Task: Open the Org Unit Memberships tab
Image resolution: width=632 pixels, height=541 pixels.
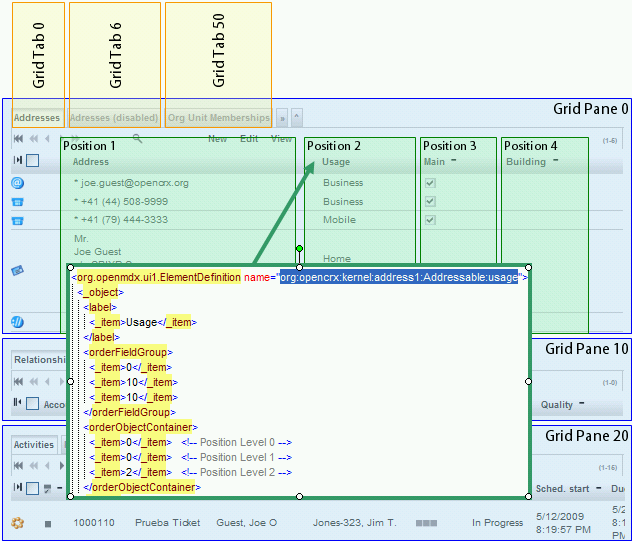Action: [x=218, y=118]
